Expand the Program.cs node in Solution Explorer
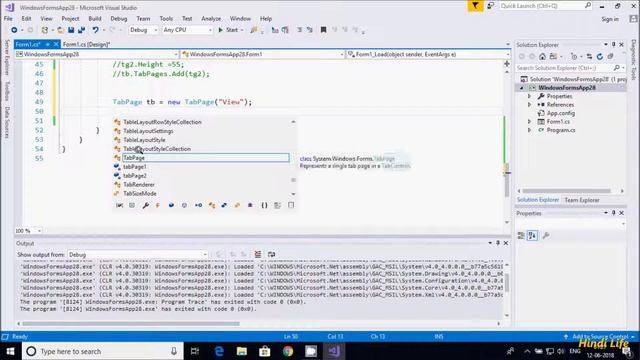The width and height of the screenshot is (640, 360). [x=529, y=130]
